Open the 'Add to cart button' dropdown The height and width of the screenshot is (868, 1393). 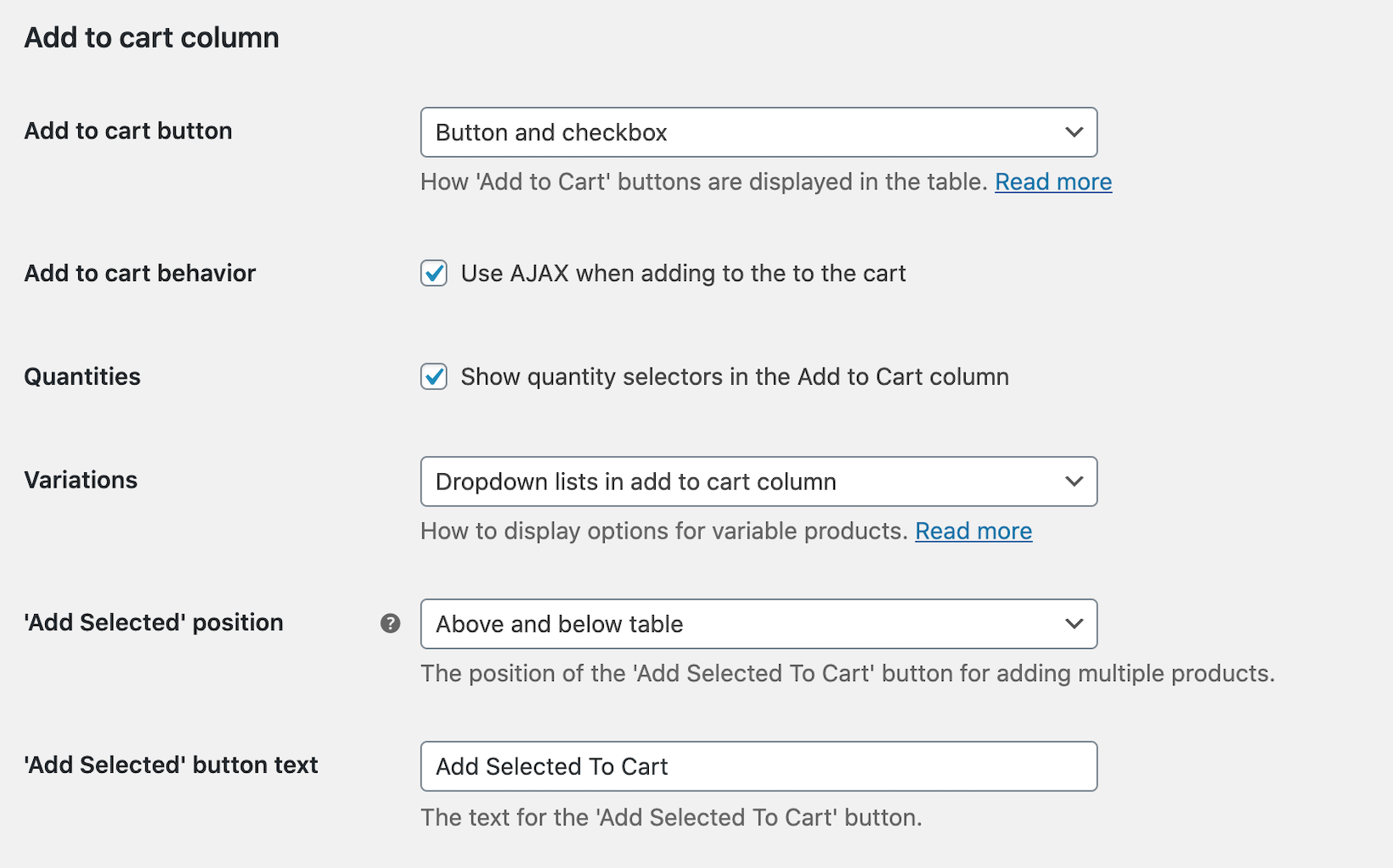(759, 132)
